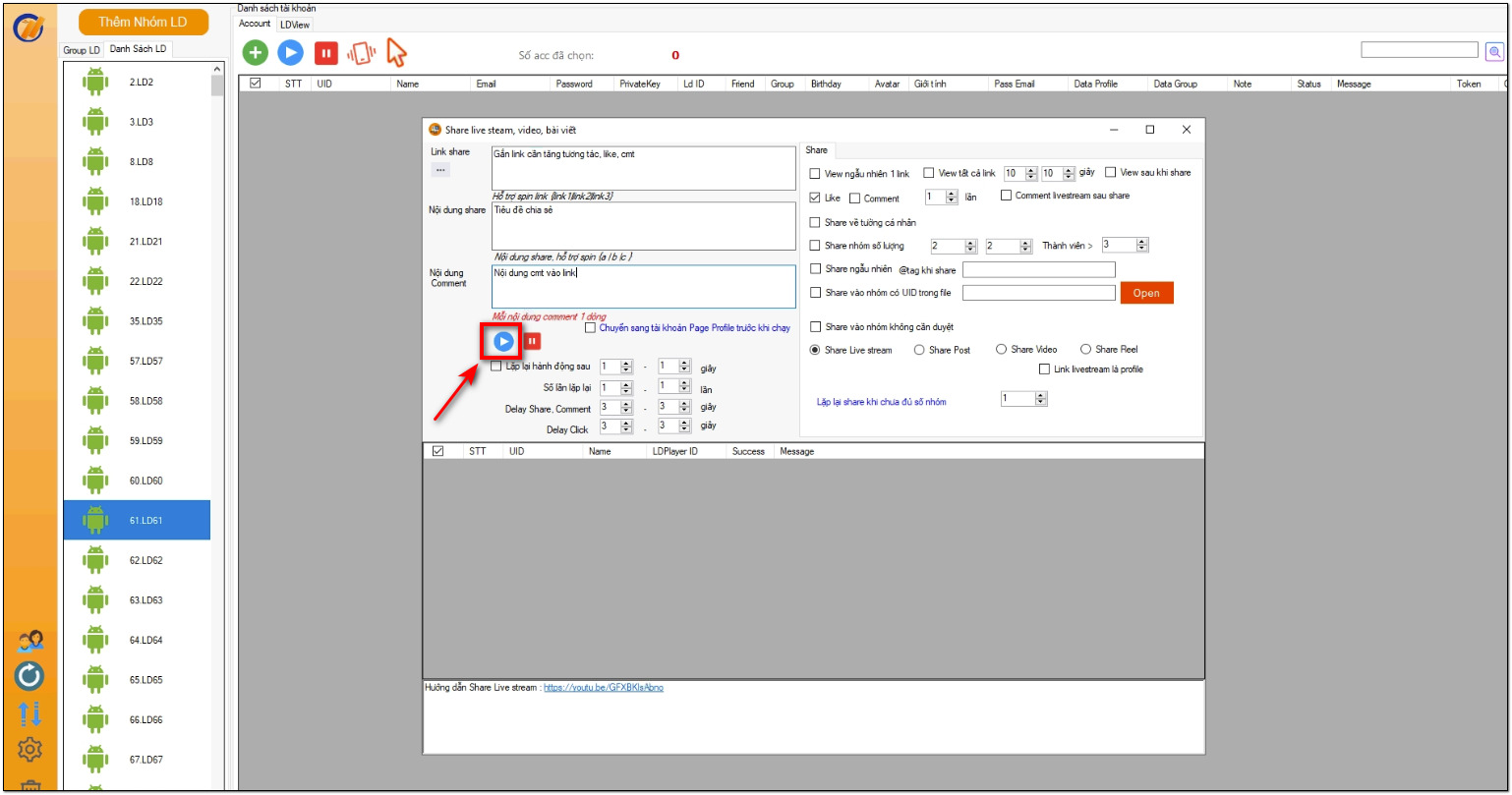
Task: Click the green add account button
Action: click(x=256, y=53)
